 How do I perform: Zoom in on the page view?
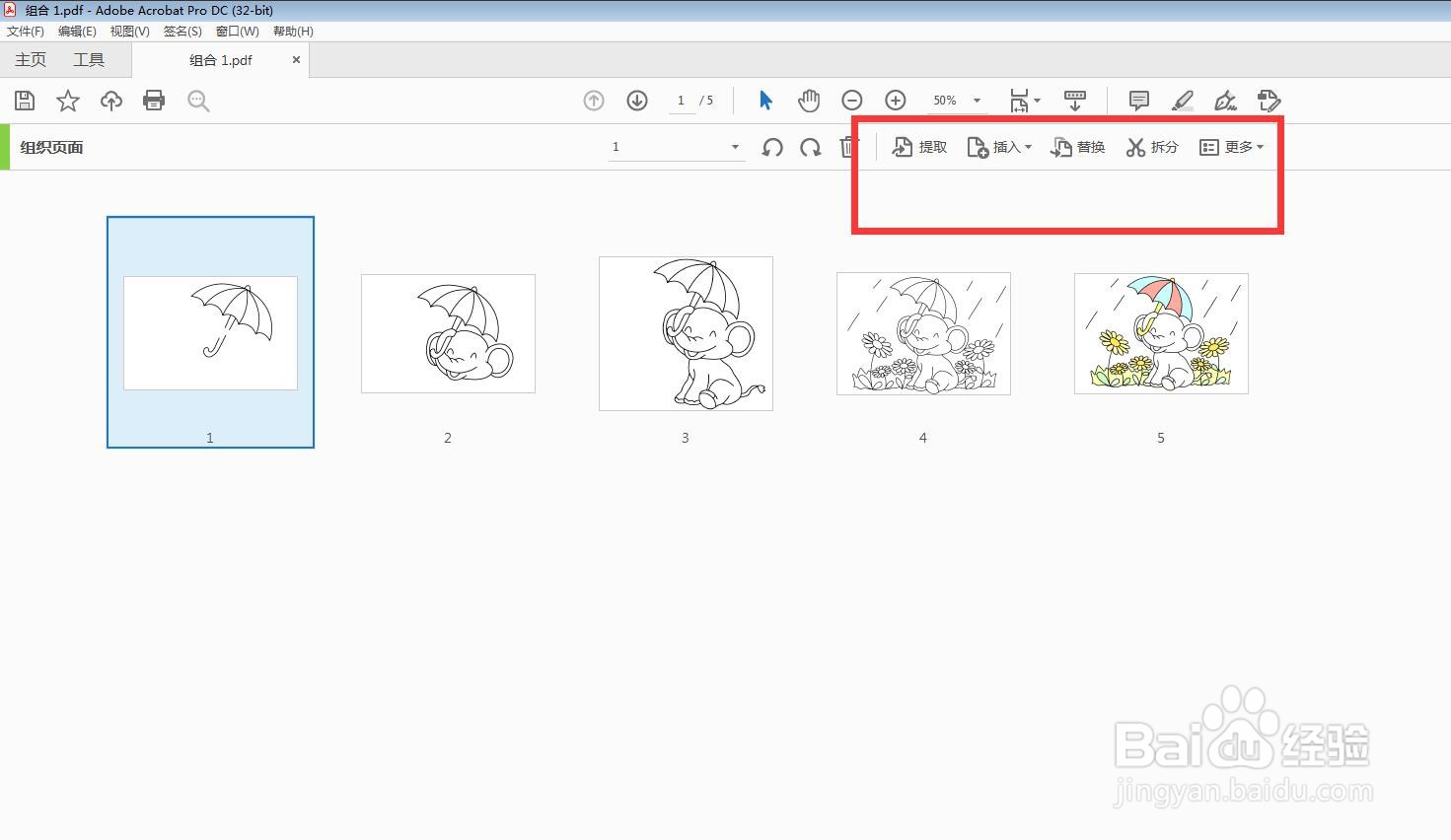point(895,100)
